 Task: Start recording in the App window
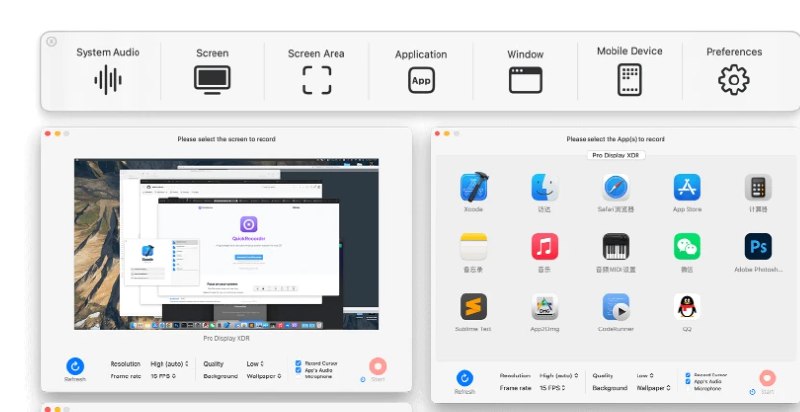[767, 378]
